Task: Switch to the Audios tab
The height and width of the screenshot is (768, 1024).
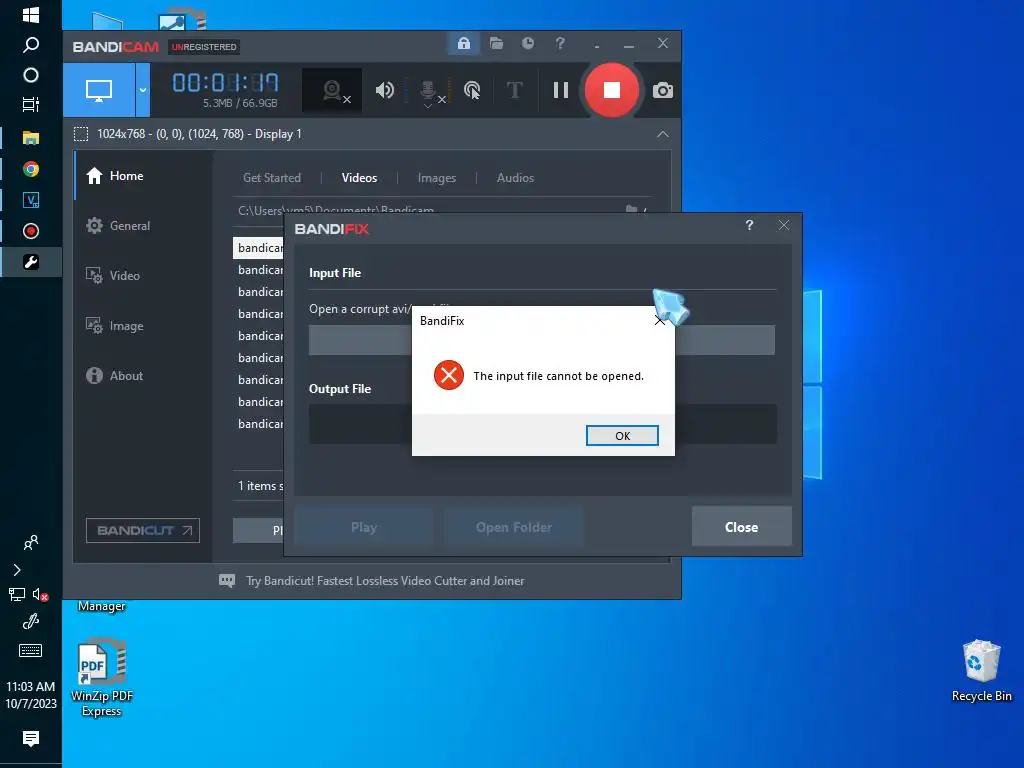Action: 515,178
